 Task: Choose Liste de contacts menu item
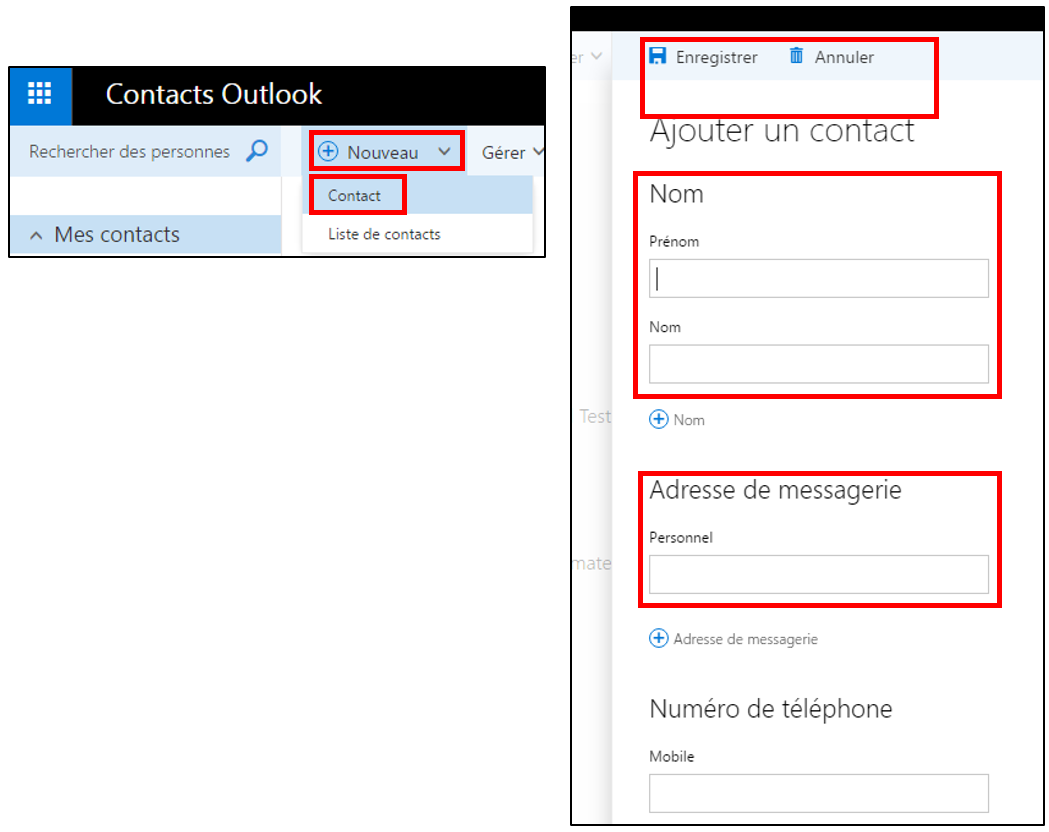pyautogui.click(x=418, y=234)
